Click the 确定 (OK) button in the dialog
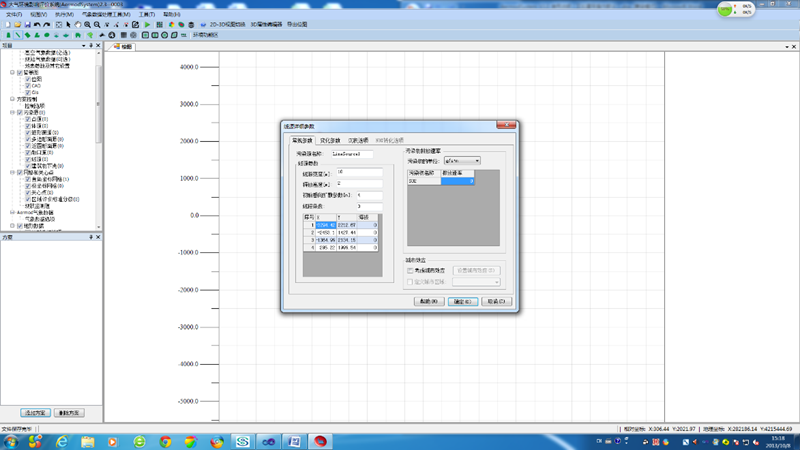800x450 pixels. pyautogui.click(x=461, y=301)
